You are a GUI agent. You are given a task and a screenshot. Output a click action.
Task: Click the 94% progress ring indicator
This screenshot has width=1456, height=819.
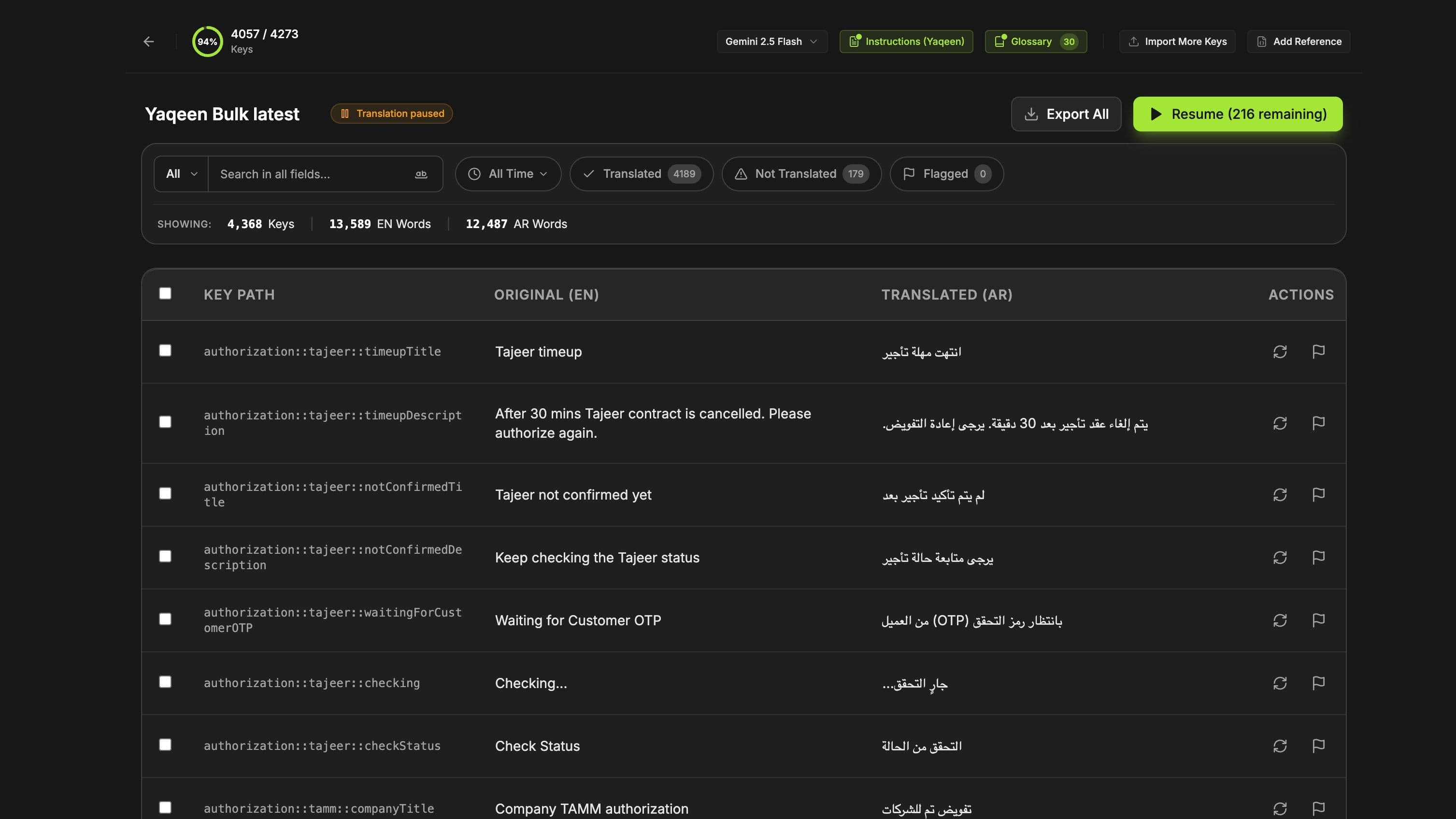pos(207,41)
